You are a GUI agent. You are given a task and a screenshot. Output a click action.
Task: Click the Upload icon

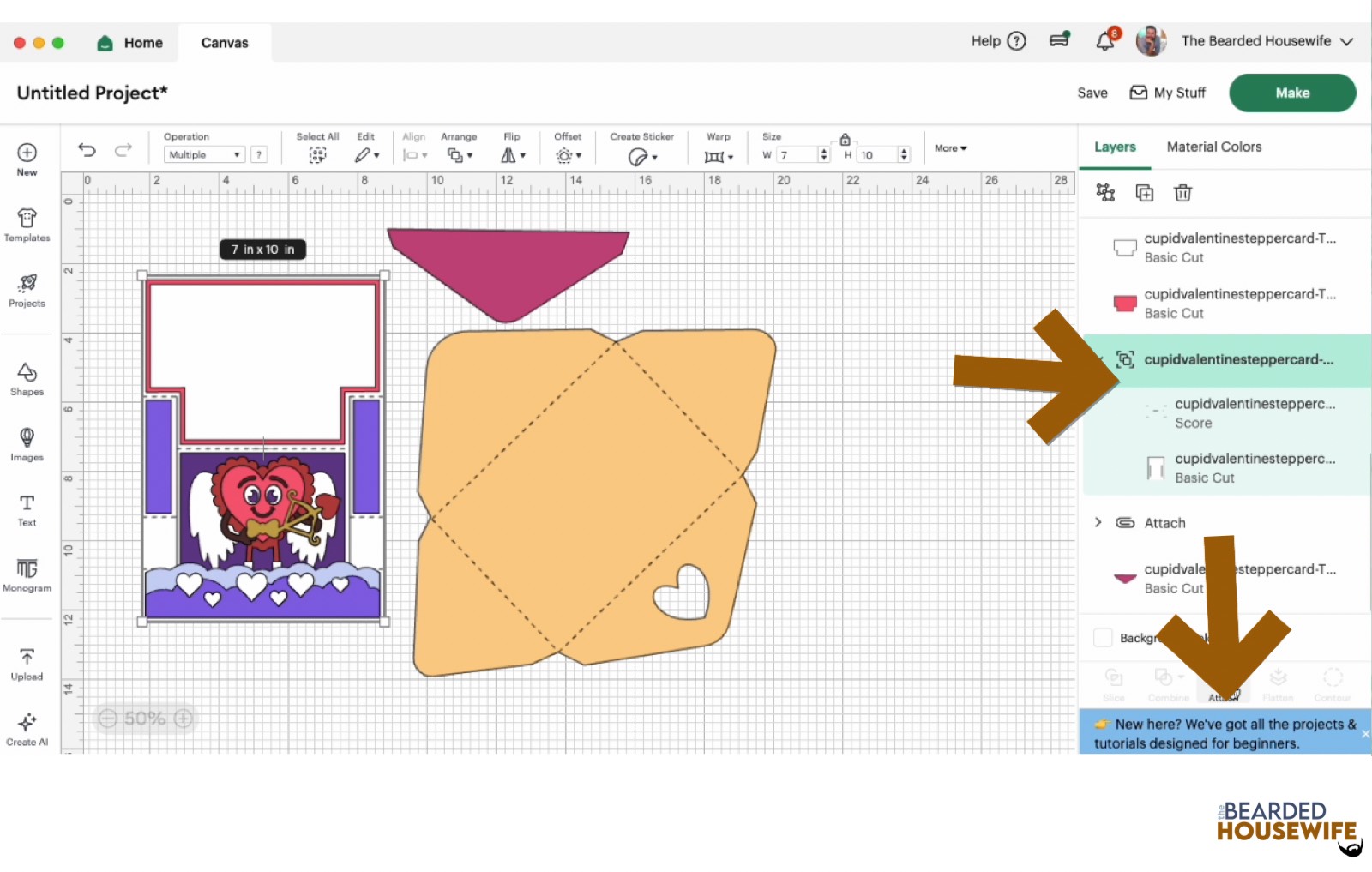27,664
